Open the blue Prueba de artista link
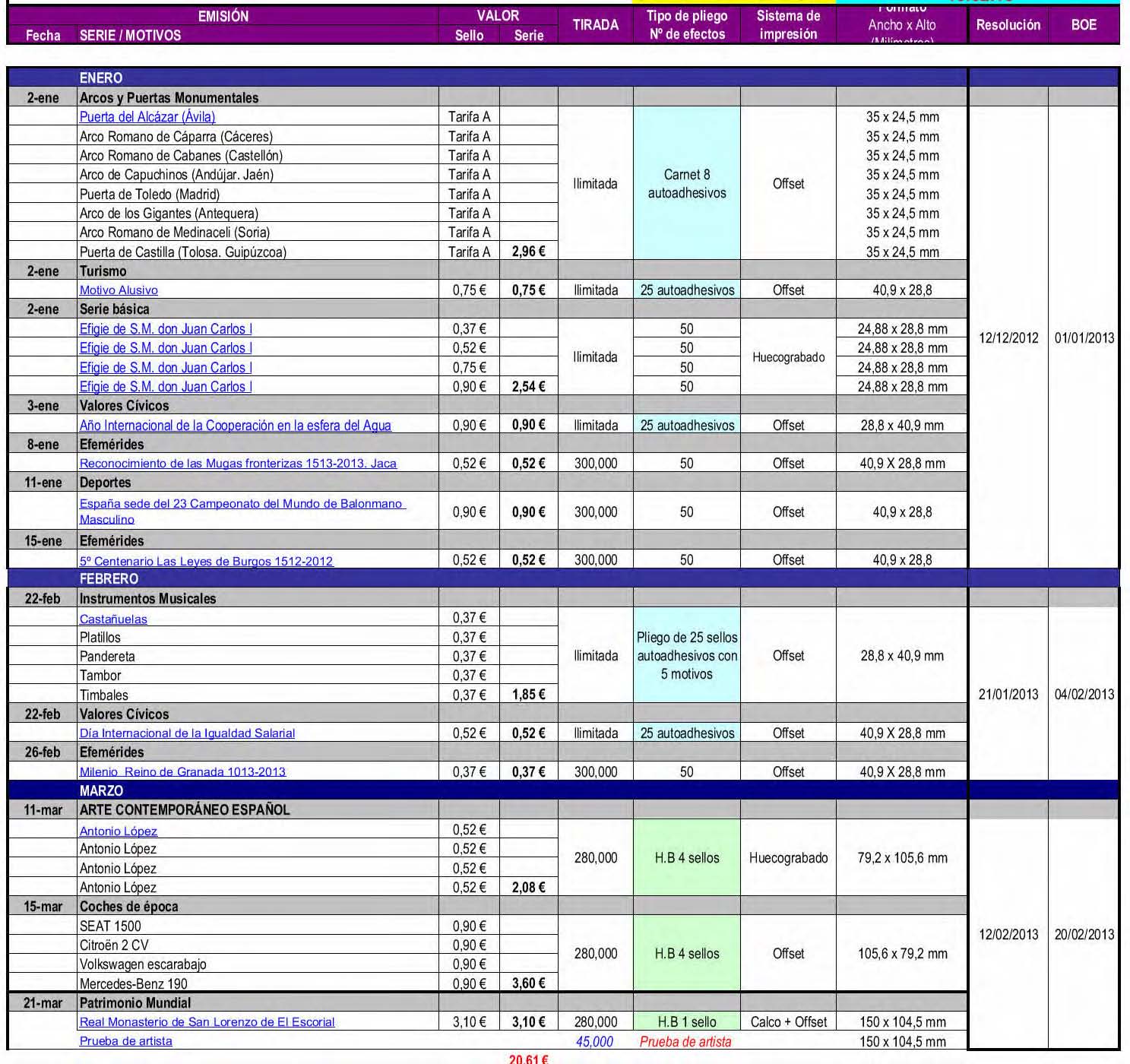1130x1064 pixels. tap(125, 1041)
